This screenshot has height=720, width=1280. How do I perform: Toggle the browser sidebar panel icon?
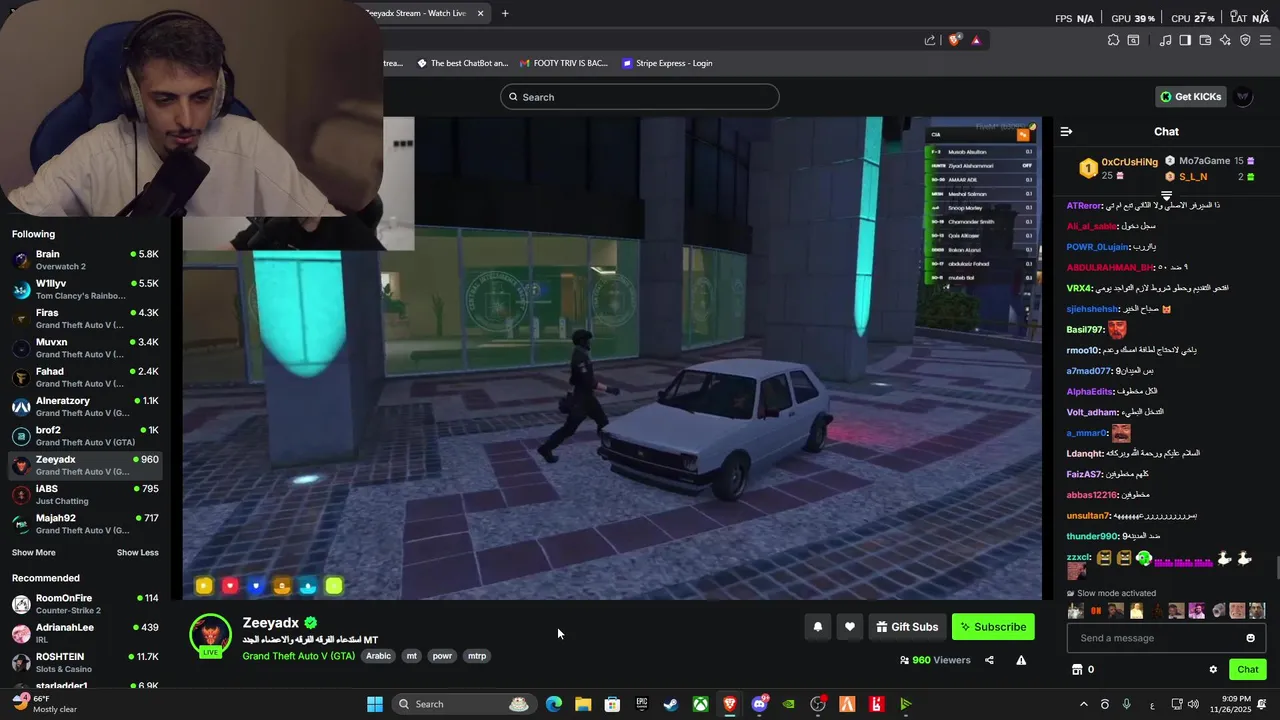pos(1185,40)
